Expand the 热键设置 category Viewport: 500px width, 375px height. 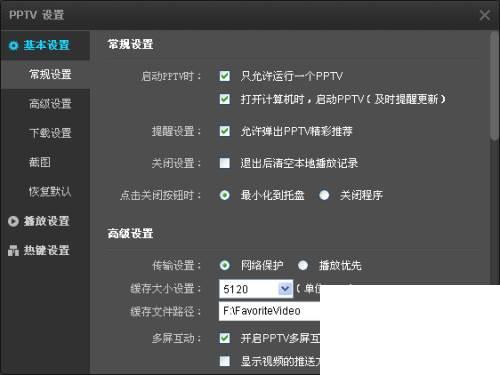(x=46, y=250)
